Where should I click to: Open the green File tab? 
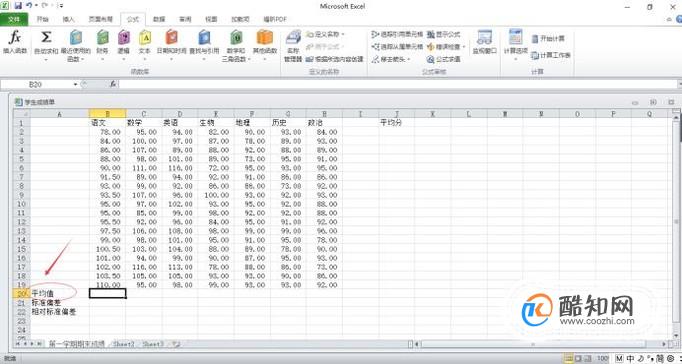click(14, 19)
